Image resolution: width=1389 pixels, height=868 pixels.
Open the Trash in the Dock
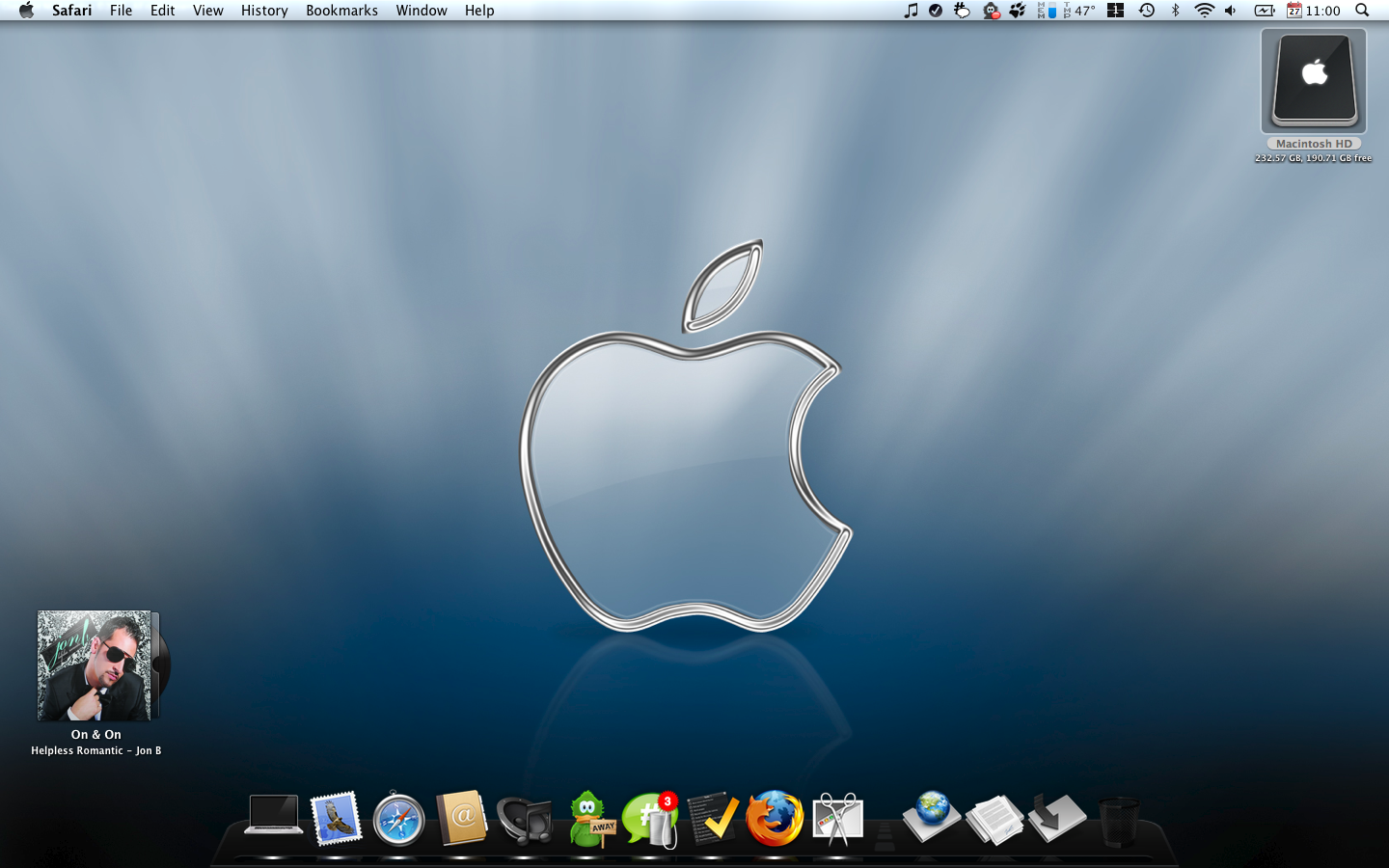tap(1119, 820)
